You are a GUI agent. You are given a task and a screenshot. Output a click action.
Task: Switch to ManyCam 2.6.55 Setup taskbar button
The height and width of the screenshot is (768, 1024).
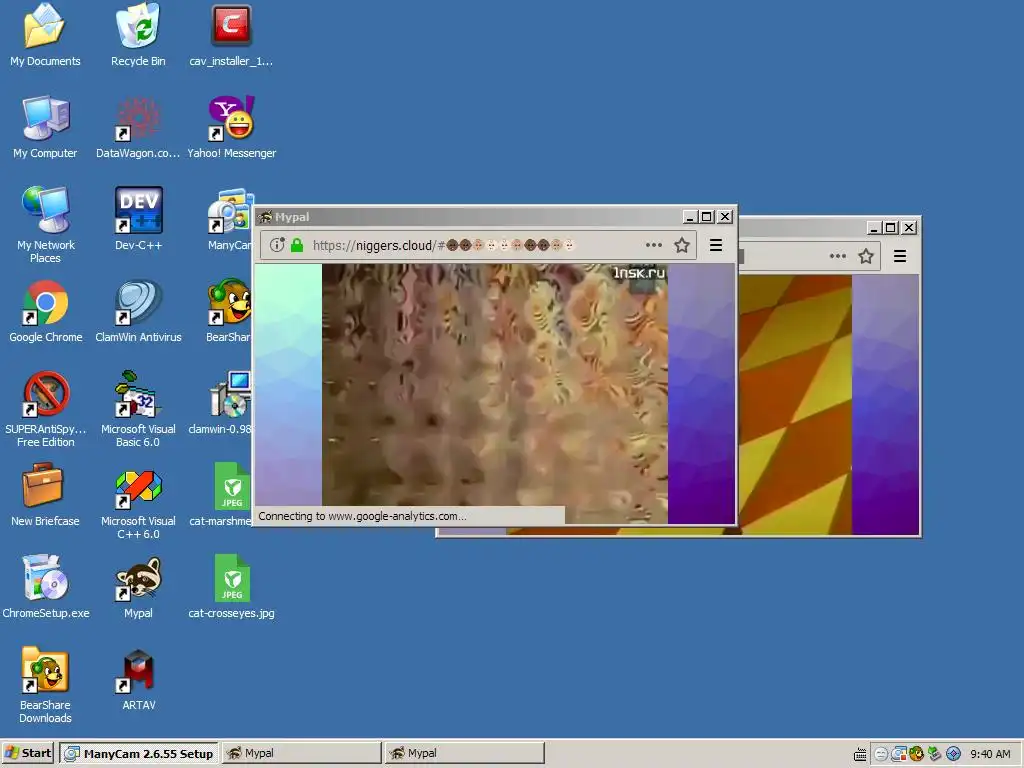(139, 753)
